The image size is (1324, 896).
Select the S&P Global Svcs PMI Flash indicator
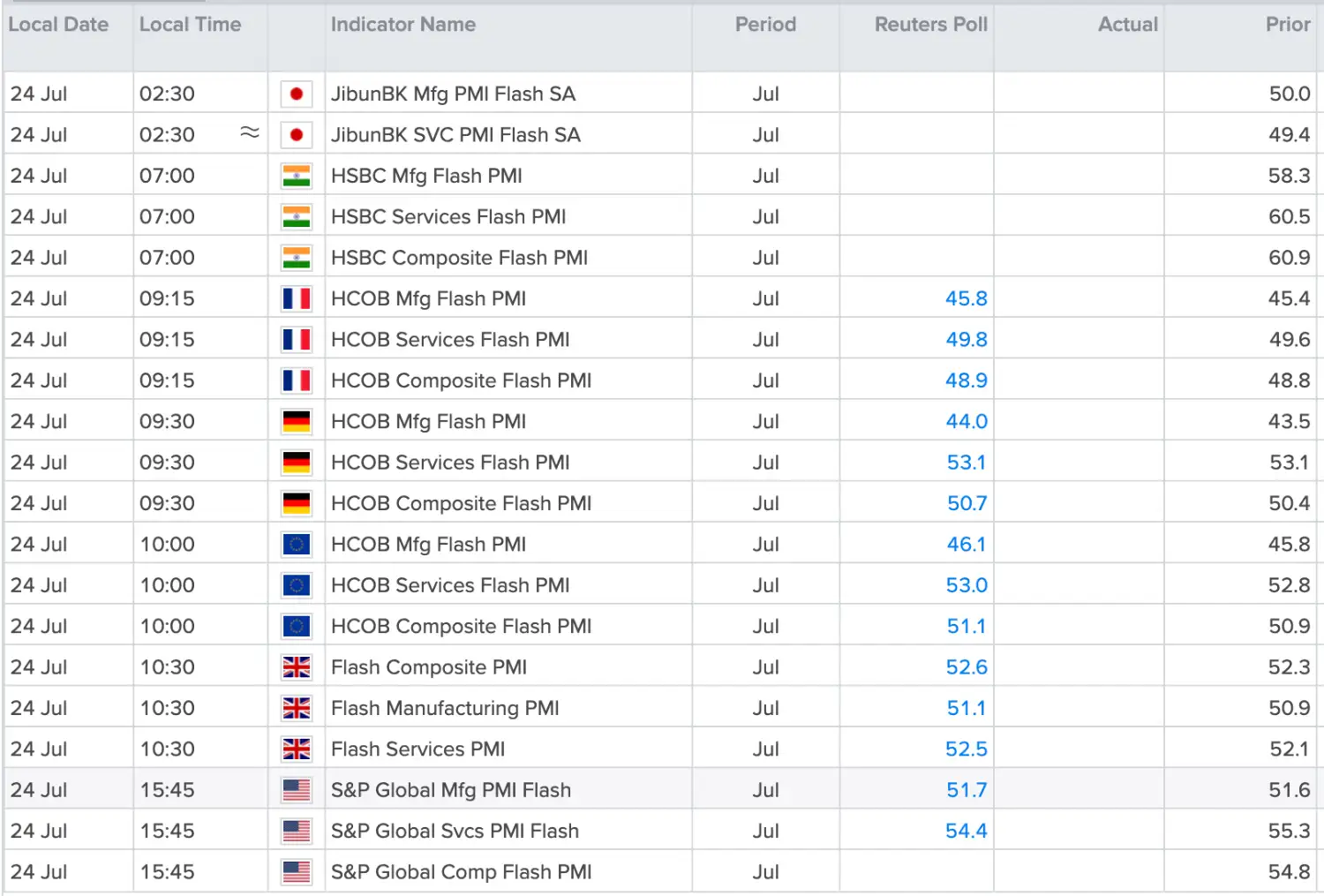point(455,832)
